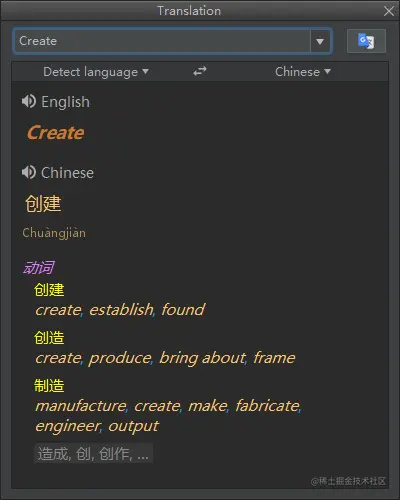Click the word 'make'

coord(208,406)
